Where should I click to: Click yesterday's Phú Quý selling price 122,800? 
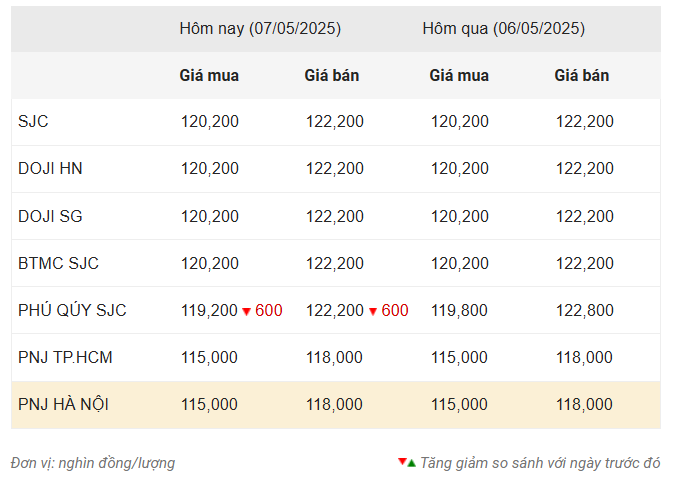pos(585,310)
